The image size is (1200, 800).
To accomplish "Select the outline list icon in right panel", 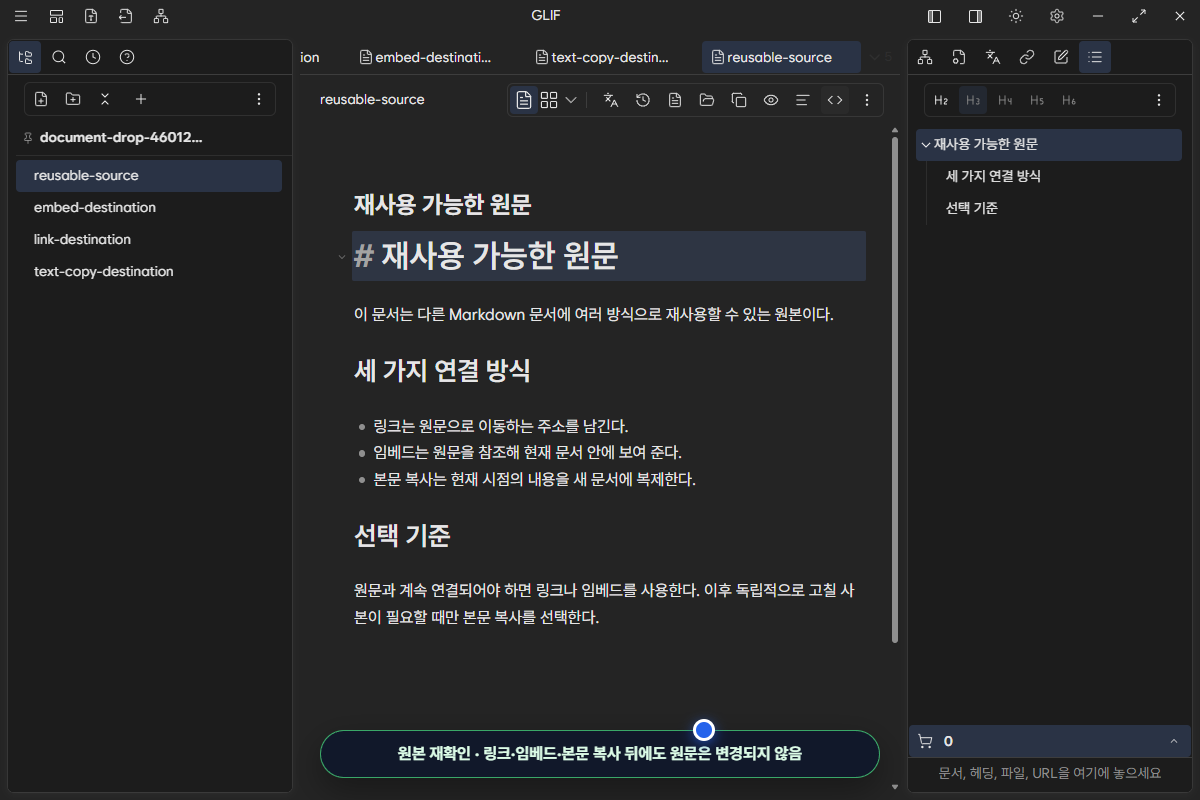I will pos(1095,57).
